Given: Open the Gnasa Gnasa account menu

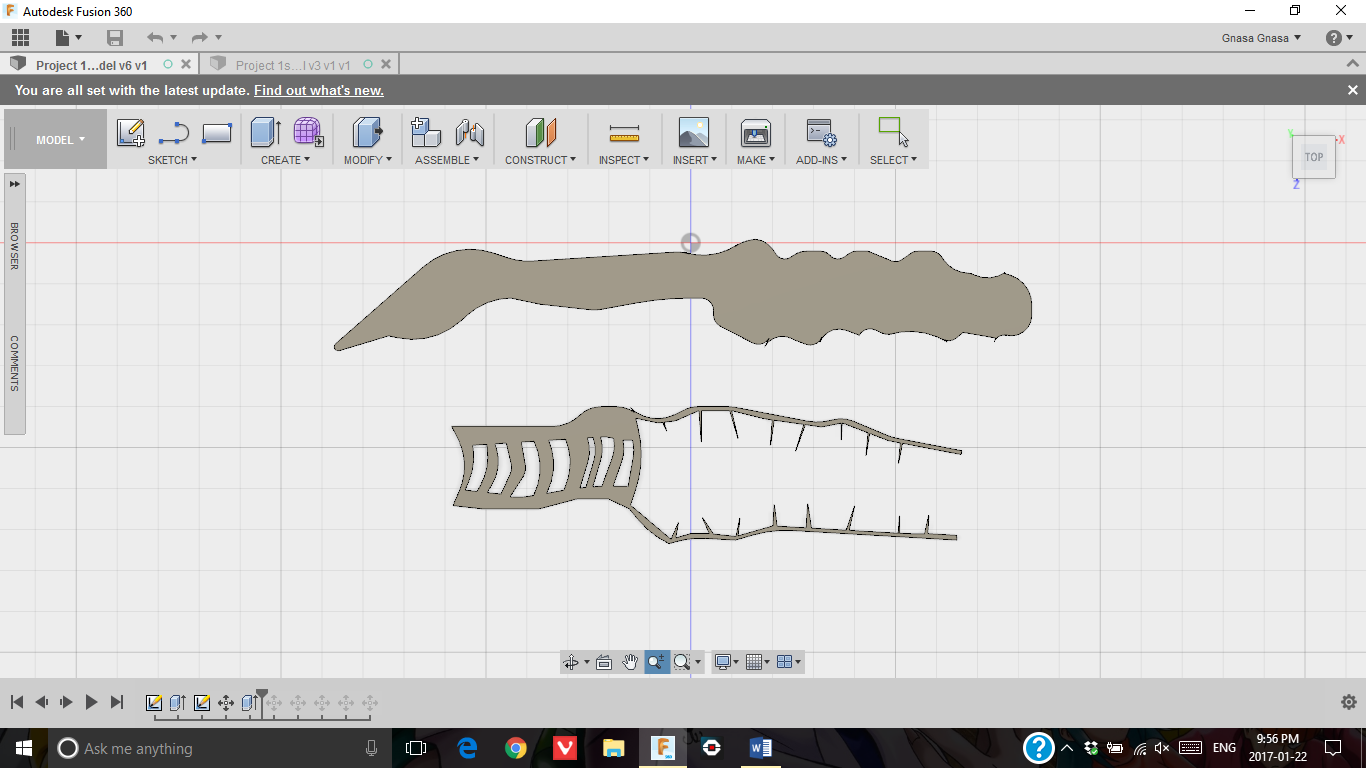Looking at the screenshot, I should click(1261, 38).
